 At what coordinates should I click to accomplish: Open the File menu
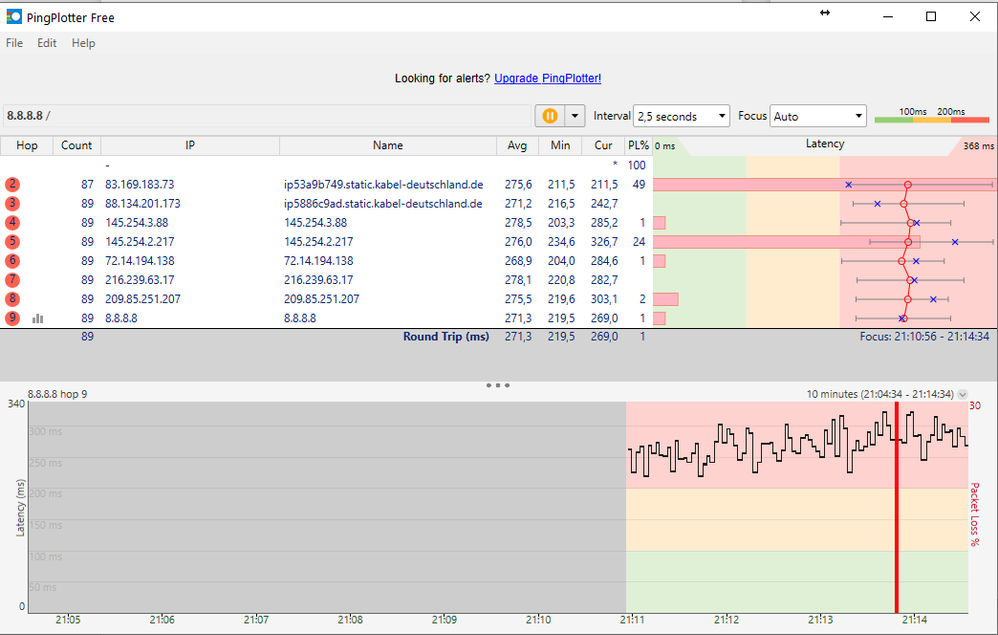coord(14,43)
